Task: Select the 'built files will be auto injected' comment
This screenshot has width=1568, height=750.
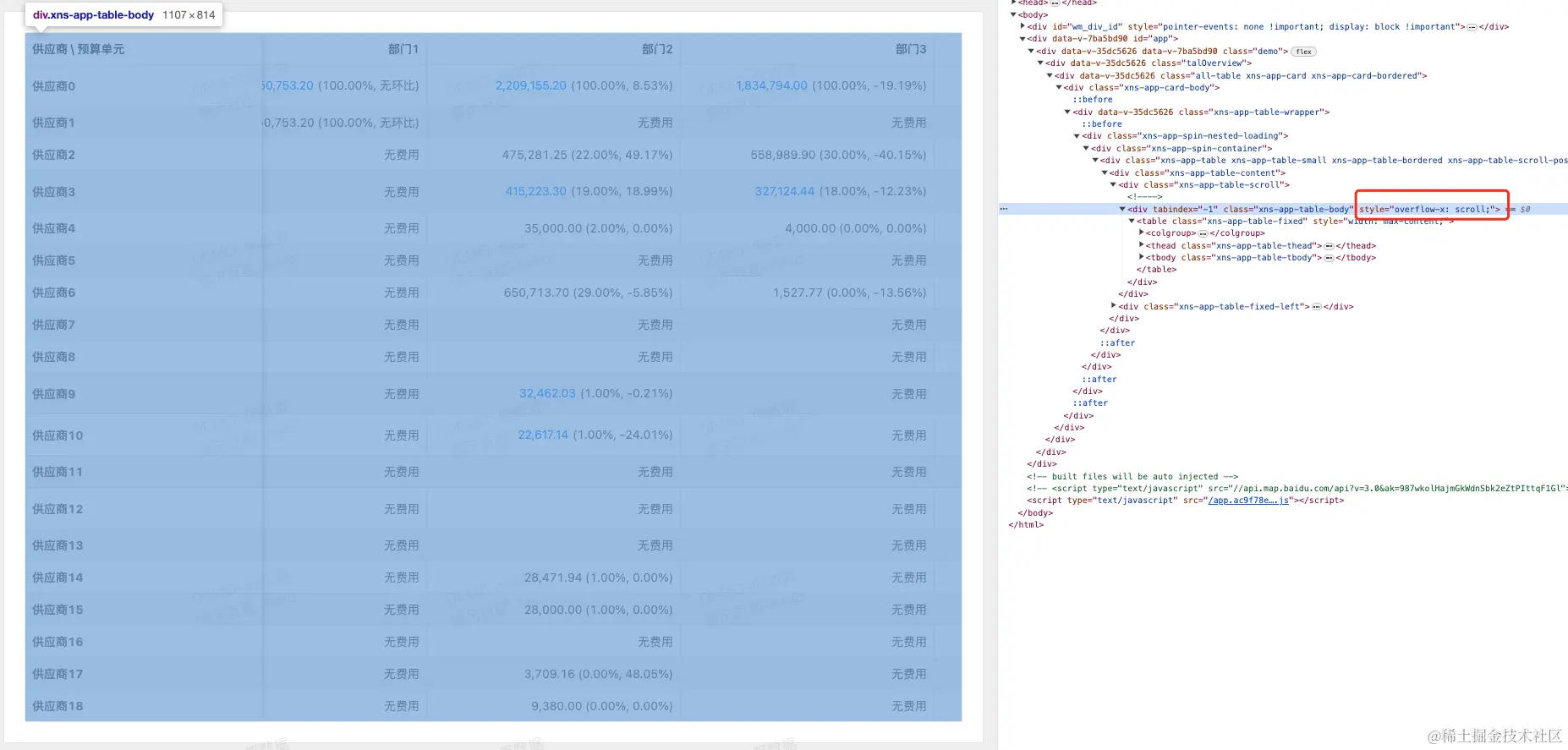Action: pos(1132,477)
